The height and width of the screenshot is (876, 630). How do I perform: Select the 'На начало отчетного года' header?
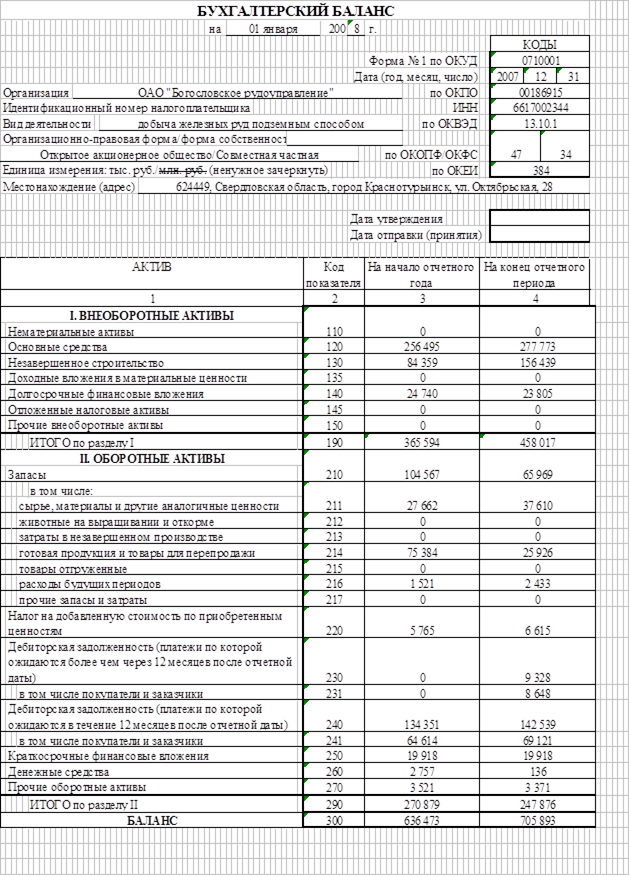(x=422, y=274)
